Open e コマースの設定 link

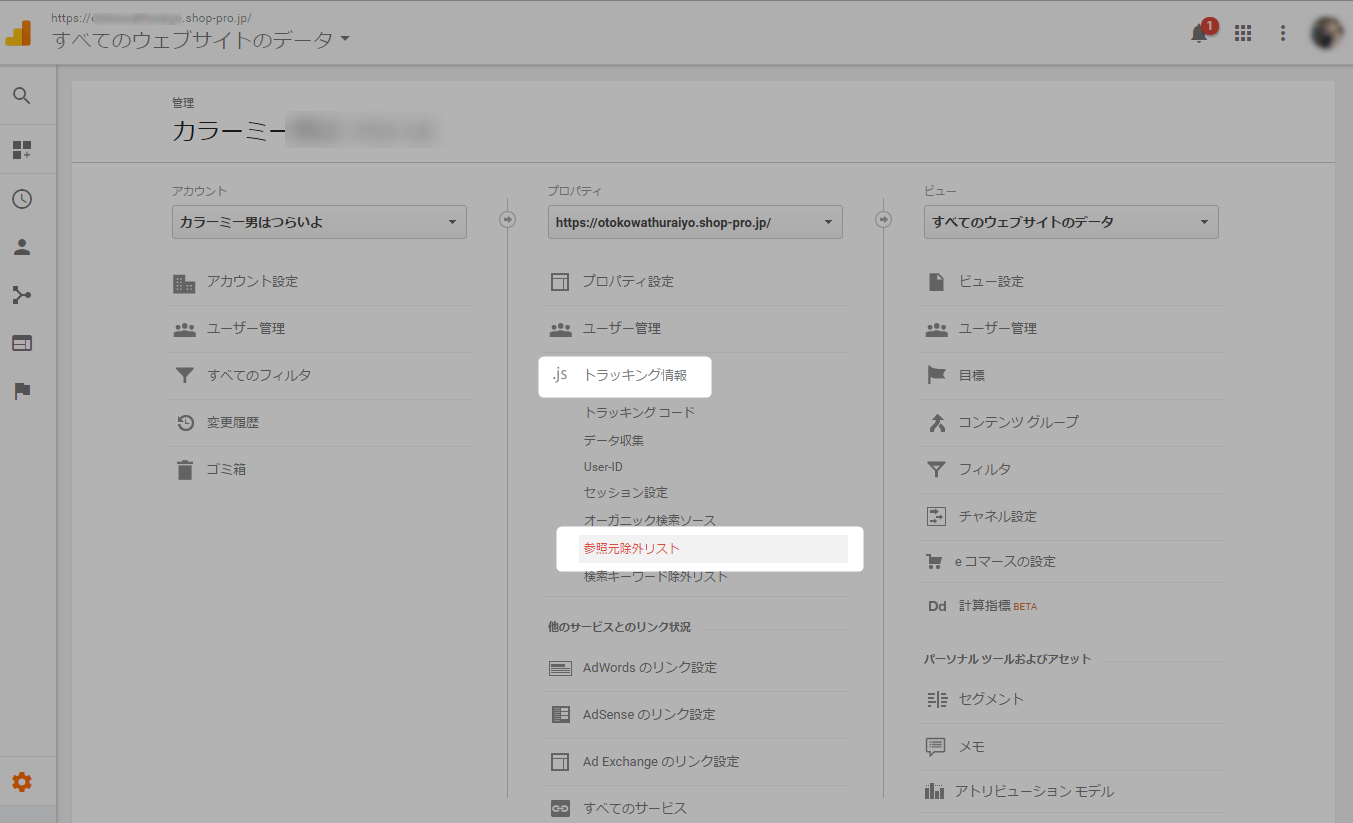click(x=1004, y=562)
